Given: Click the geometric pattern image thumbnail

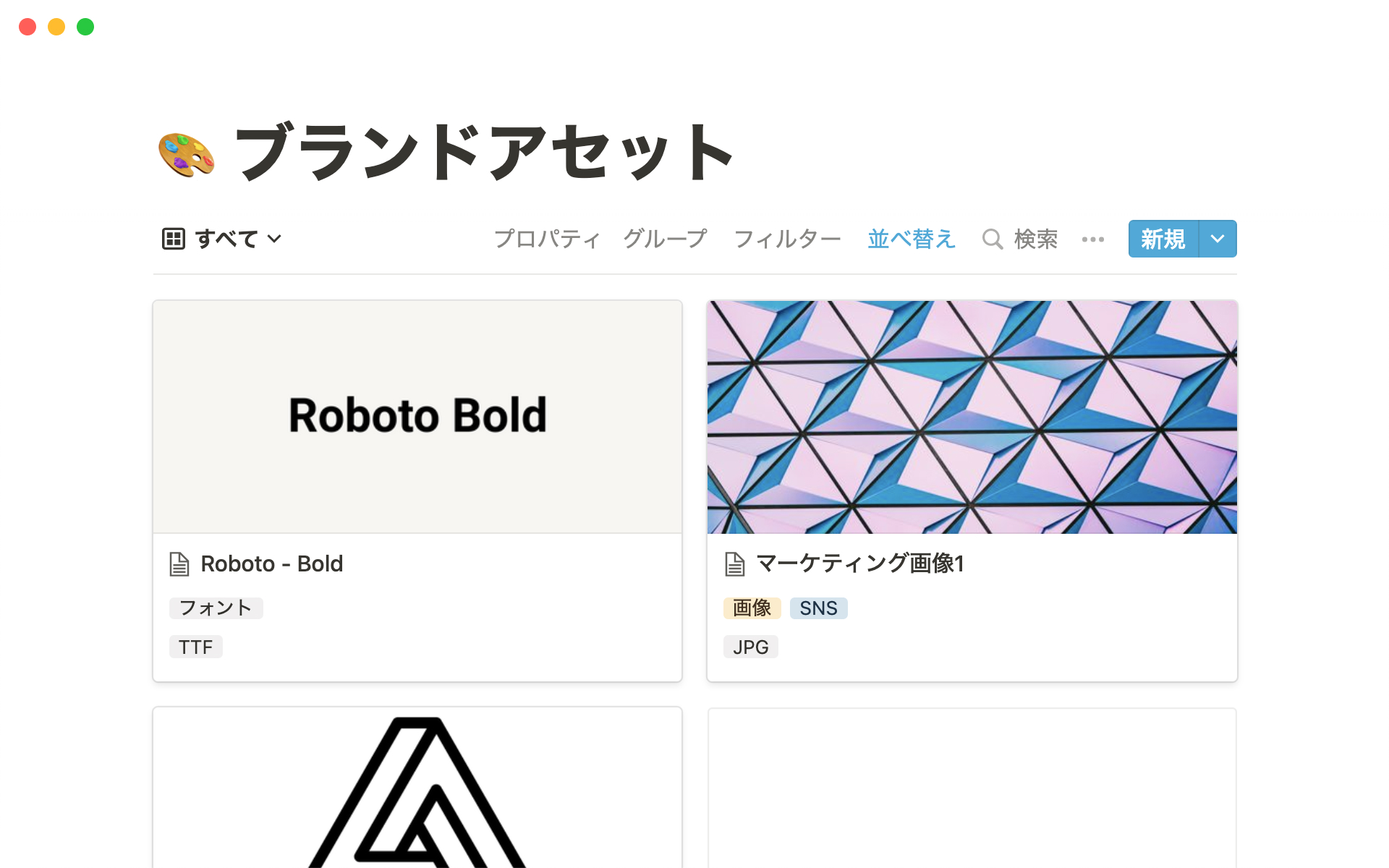Looking at the screenshot, I should click(x=972, y=417).
